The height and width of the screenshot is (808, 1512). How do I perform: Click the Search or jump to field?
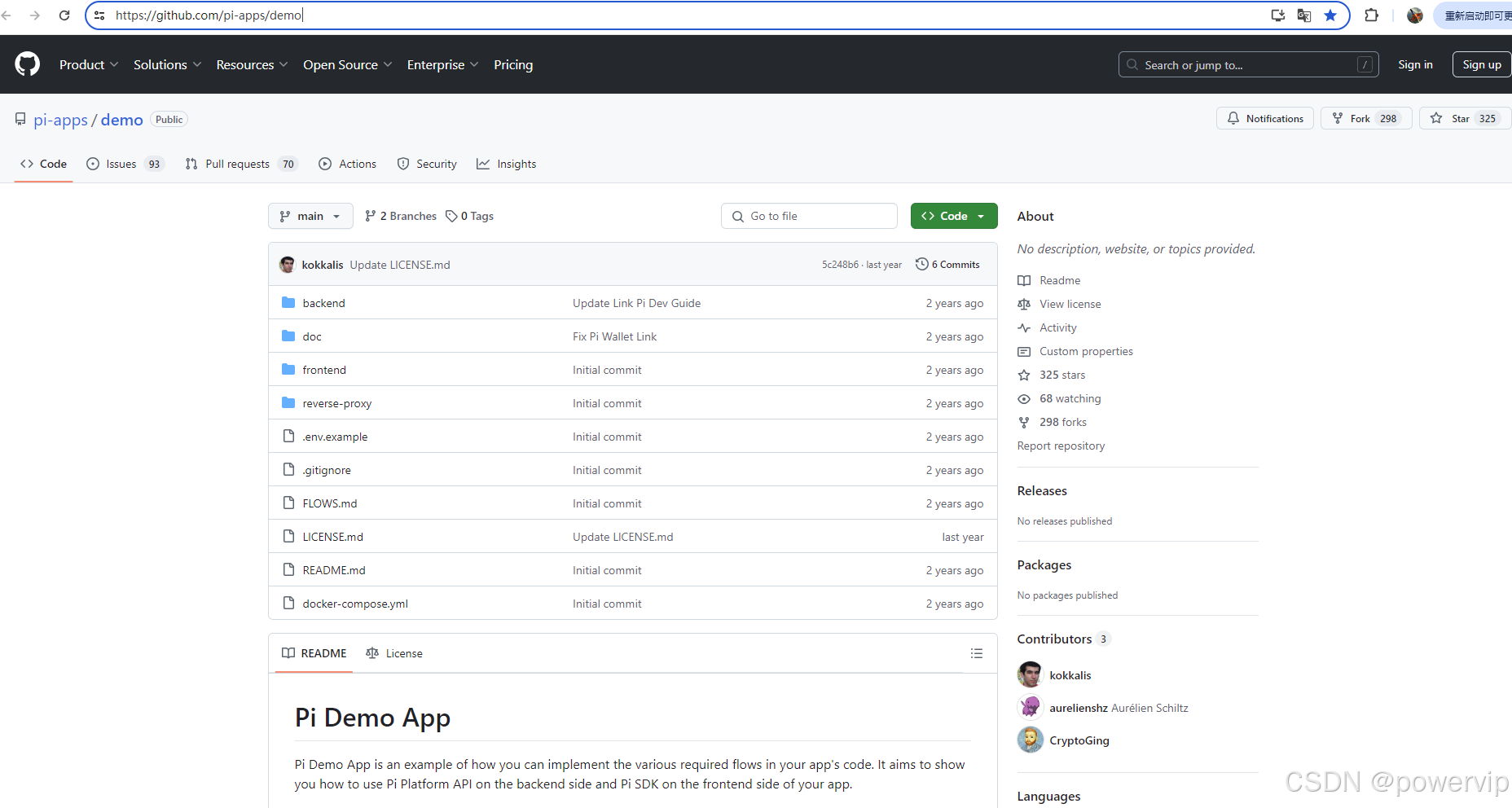1248,64
